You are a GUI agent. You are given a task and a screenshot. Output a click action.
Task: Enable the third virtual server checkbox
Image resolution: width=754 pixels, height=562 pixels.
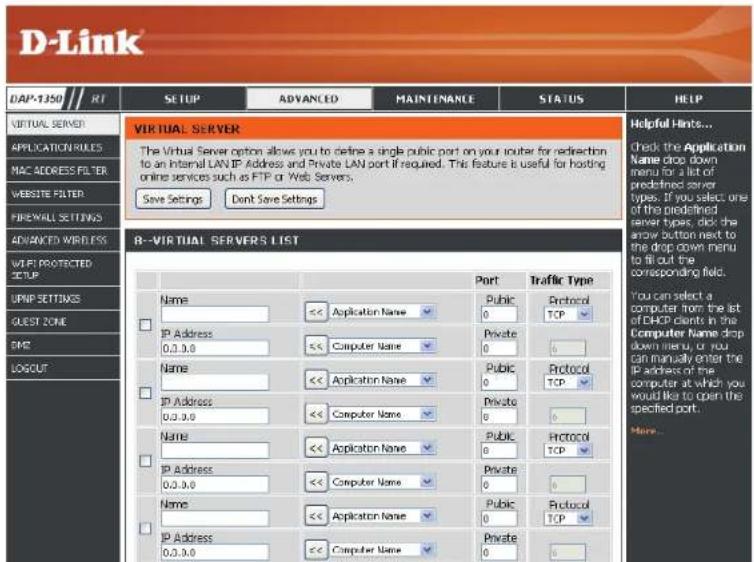click(x=145, y=461)
